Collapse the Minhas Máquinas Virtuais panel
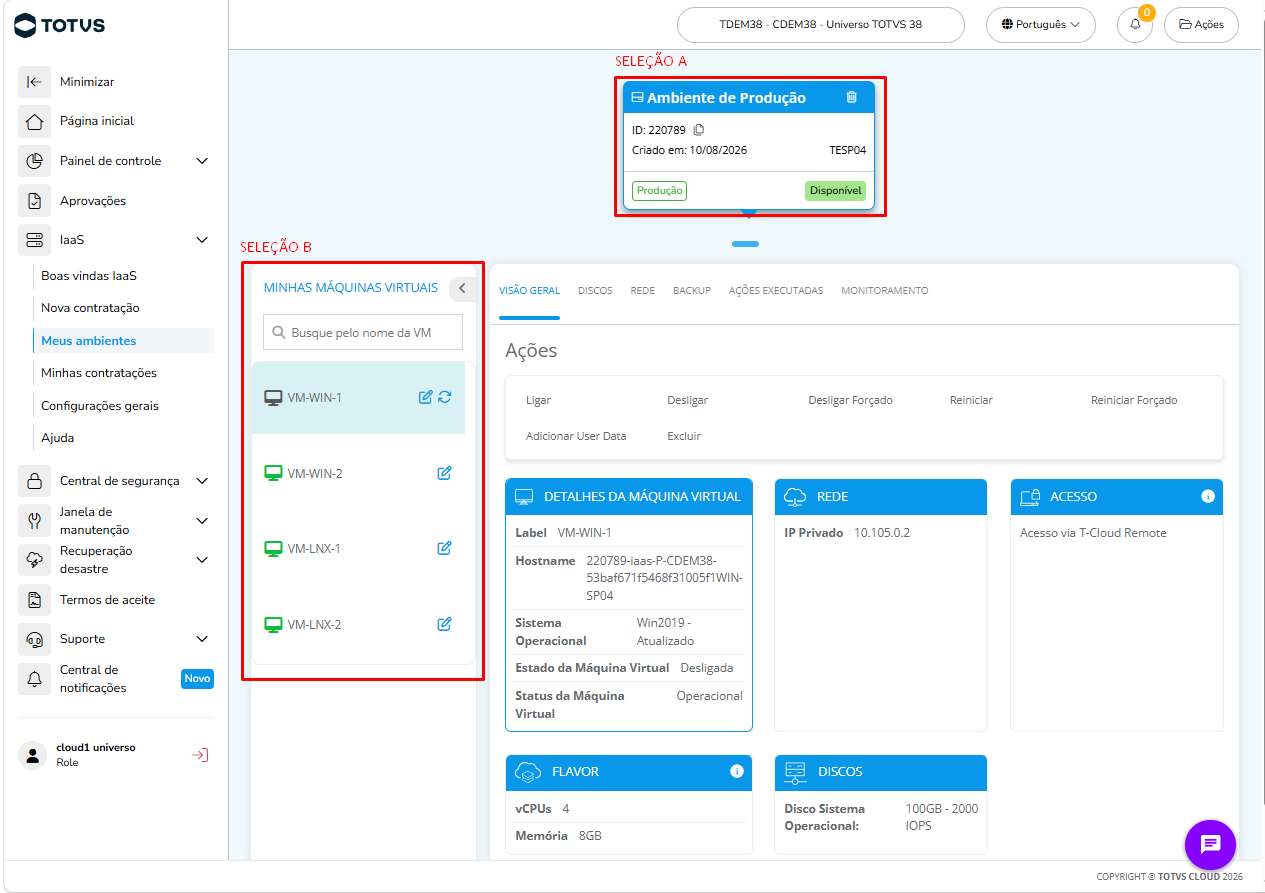This screenshot has width=1265, height=893. (462, 288)
